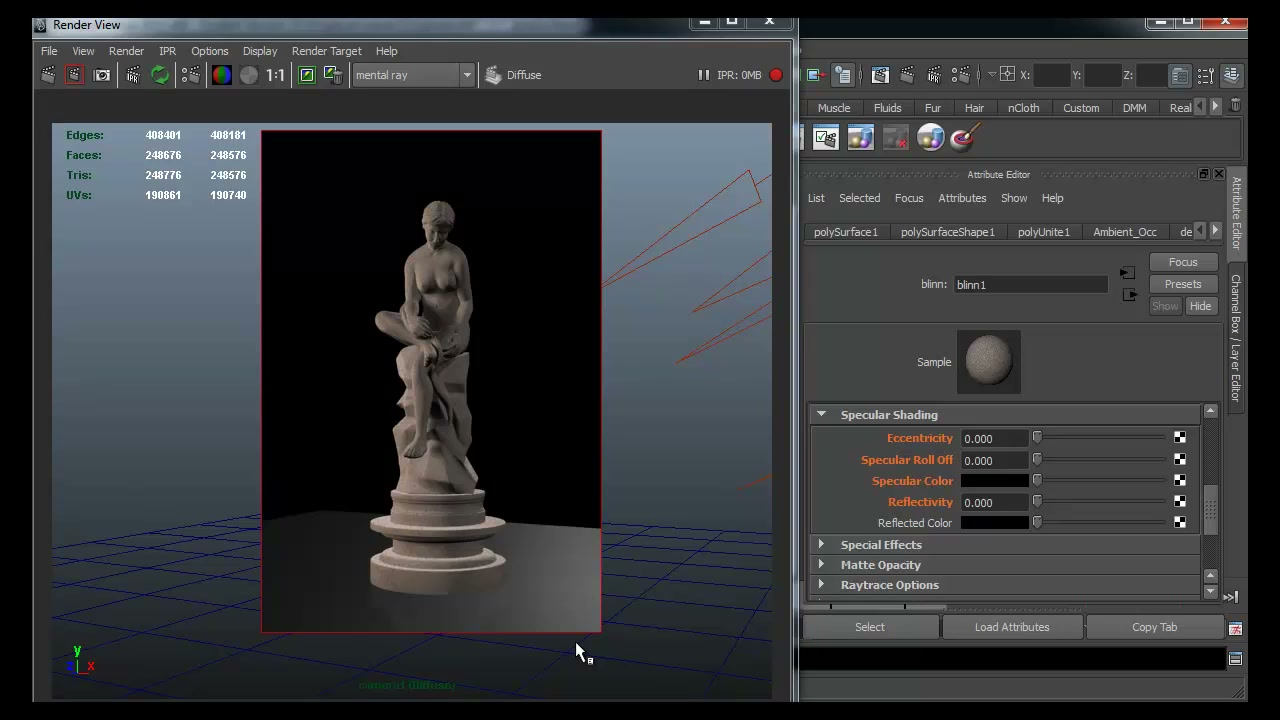Click the Remove Image trash icon

(333, 75)
